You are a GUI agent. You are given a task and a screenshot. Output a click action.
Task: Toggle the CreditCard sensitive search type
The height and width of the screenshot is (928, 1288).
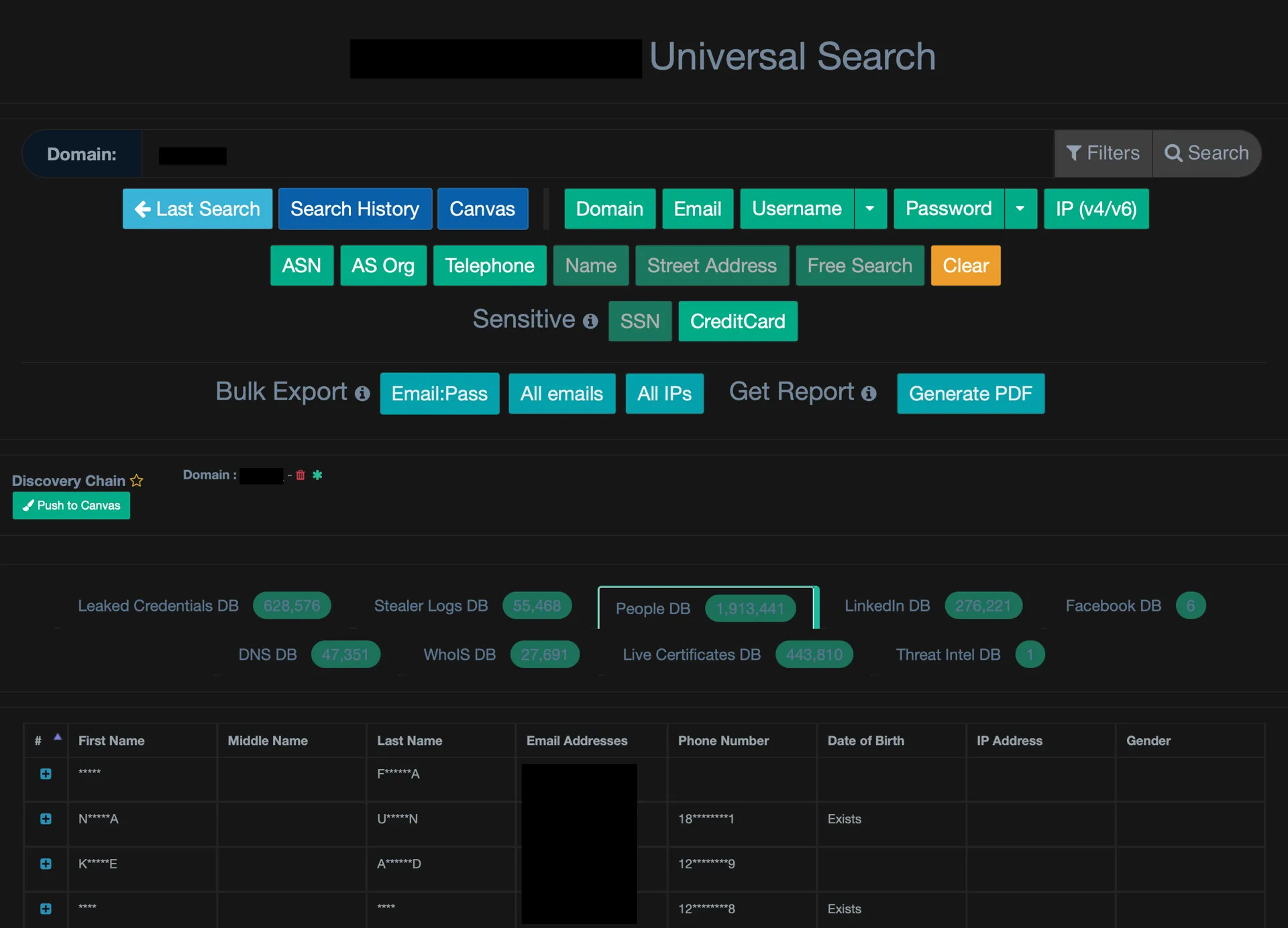pos(737,321)
